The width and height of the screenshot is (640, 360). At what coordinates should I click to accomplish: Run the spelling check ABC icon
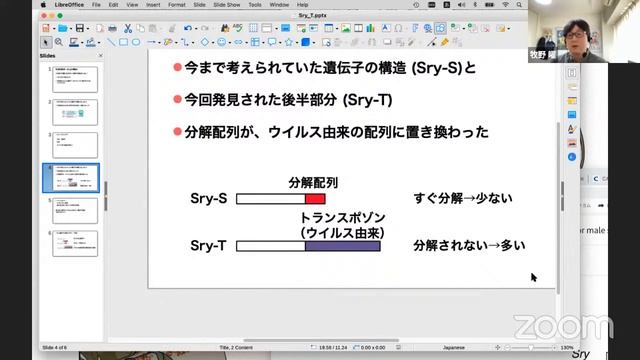pyautogui.click(x=238, y=28)
